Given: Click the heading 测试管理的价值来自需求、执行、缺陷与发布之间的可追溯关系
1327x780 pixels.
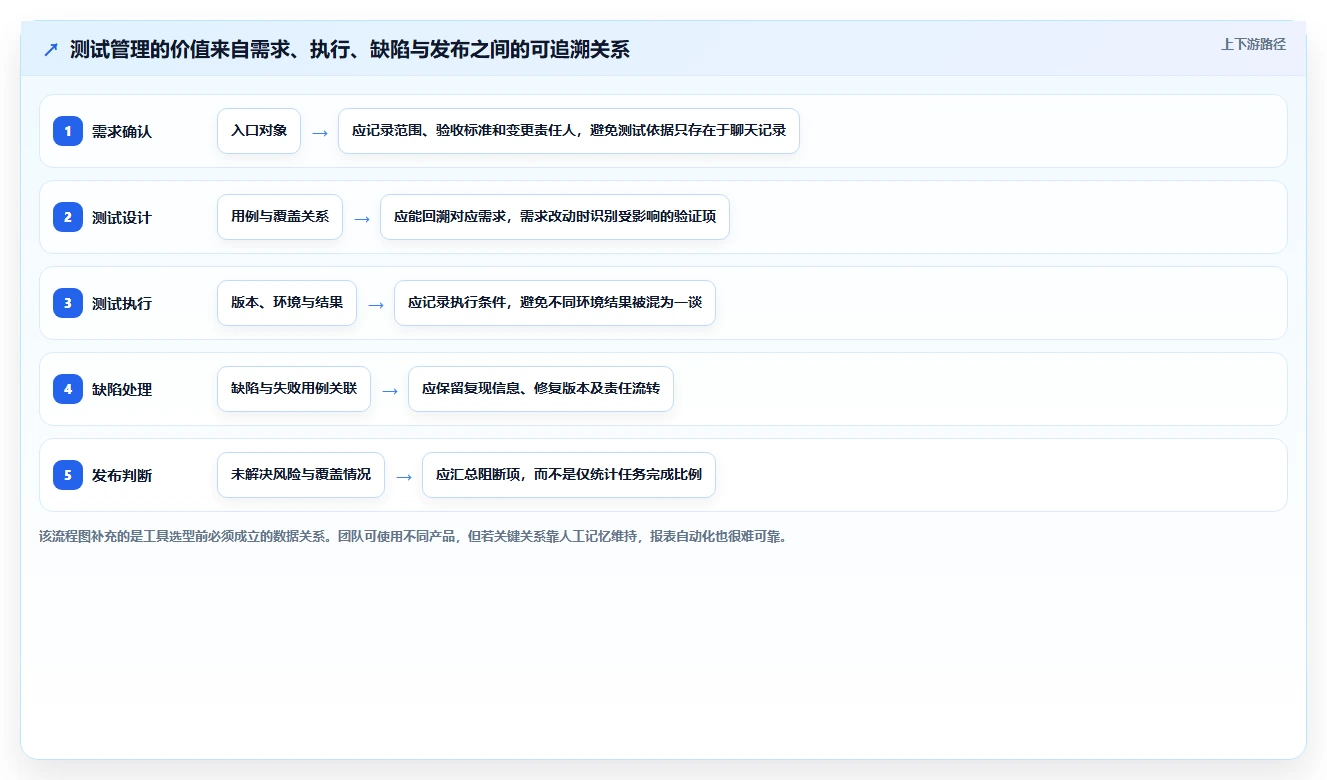Looking at the screenshot, I should (350, 50).
